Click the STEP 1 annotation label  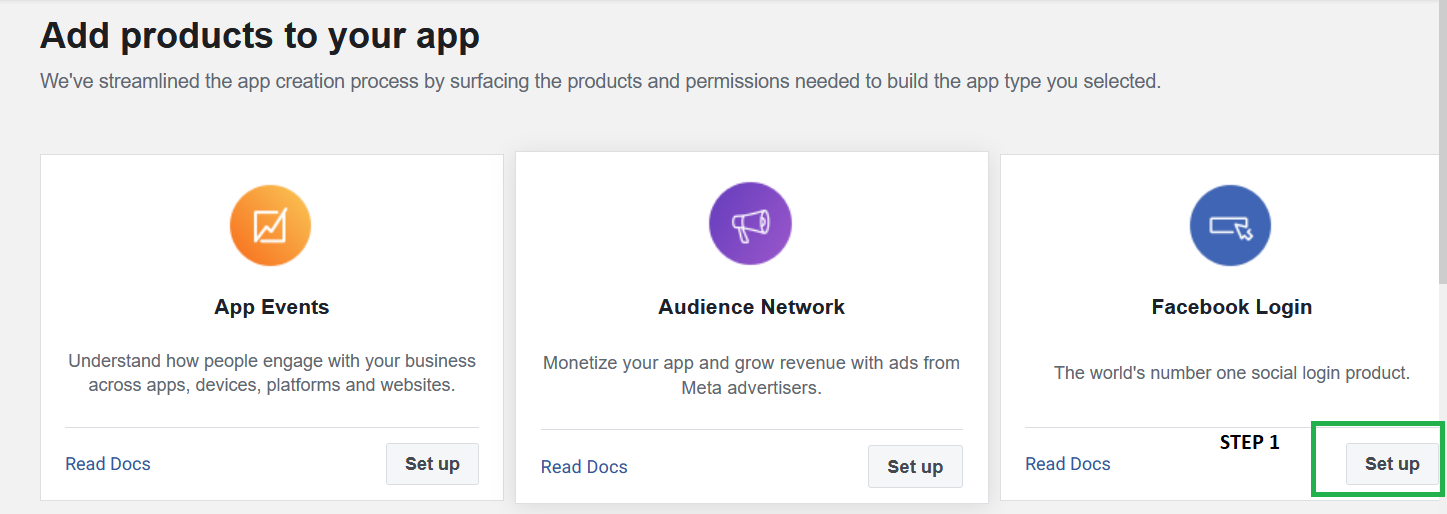click(1249, 442)
